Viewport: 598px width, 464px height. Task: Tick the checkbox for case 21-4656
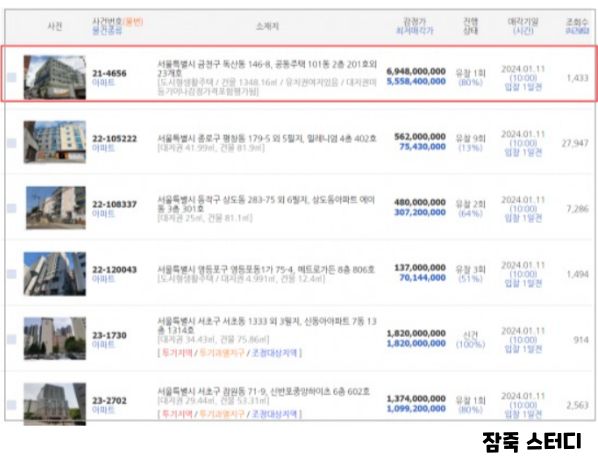coord(12,77)
